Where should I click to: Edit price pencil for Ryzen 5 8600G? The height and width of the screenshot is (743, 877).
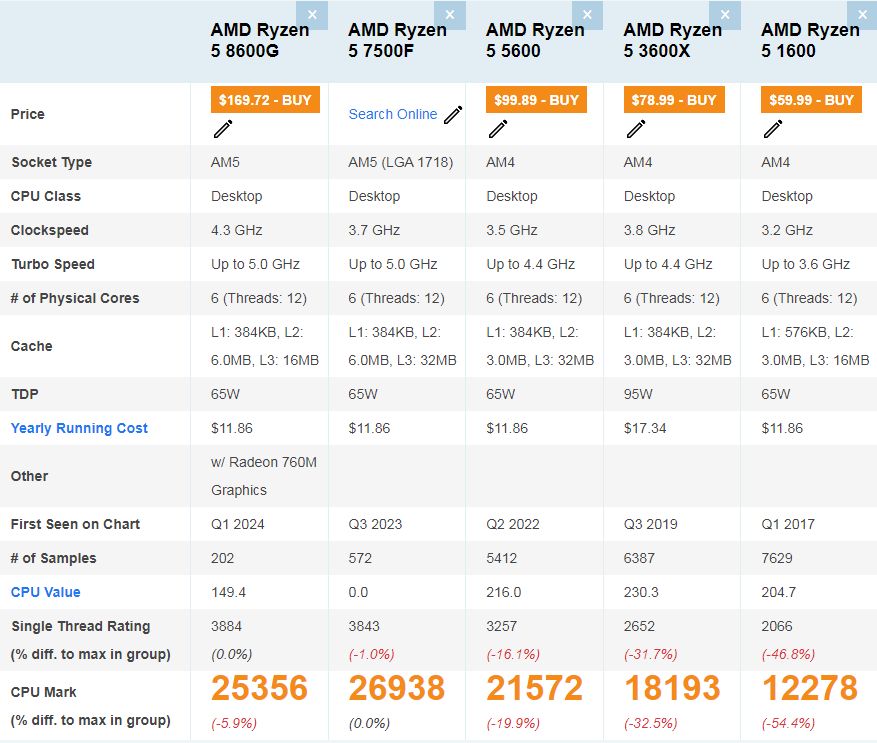click(x=223, y=129)
